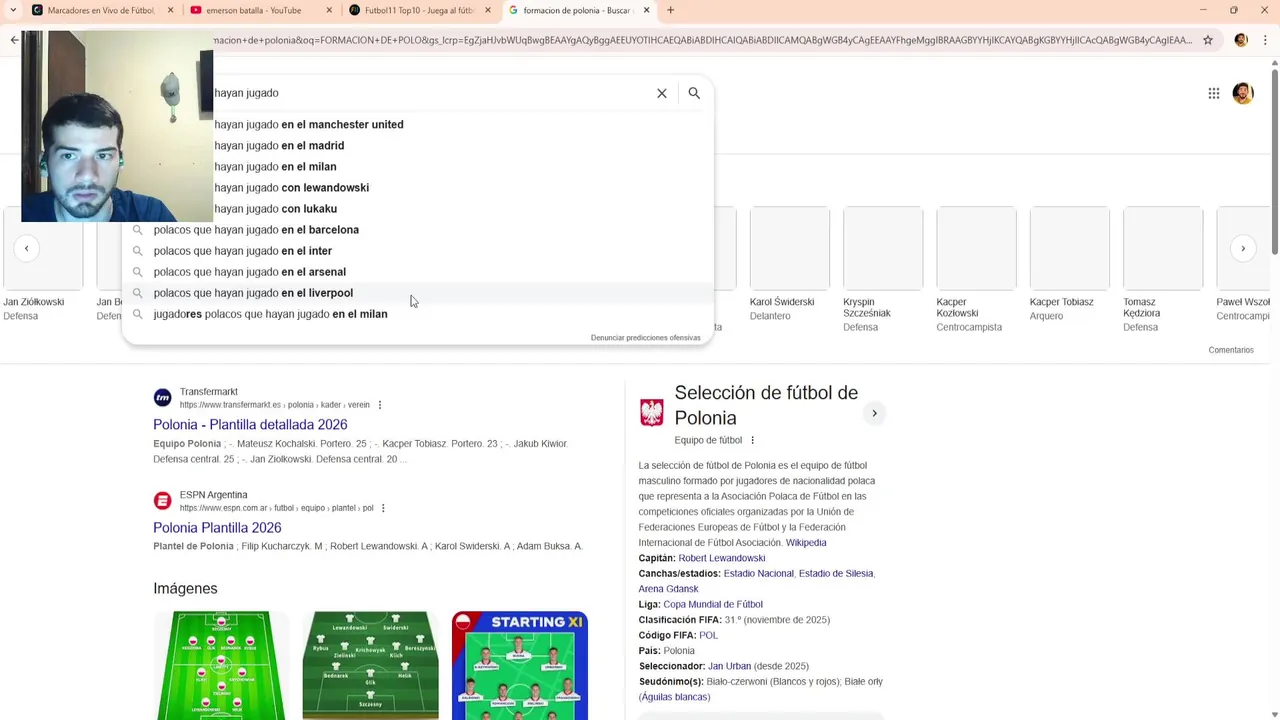The height and width of the screenshot is (720, 1280).
Task: Close the 'formacion de polonia' tab
Action: (x=646, y=10)
